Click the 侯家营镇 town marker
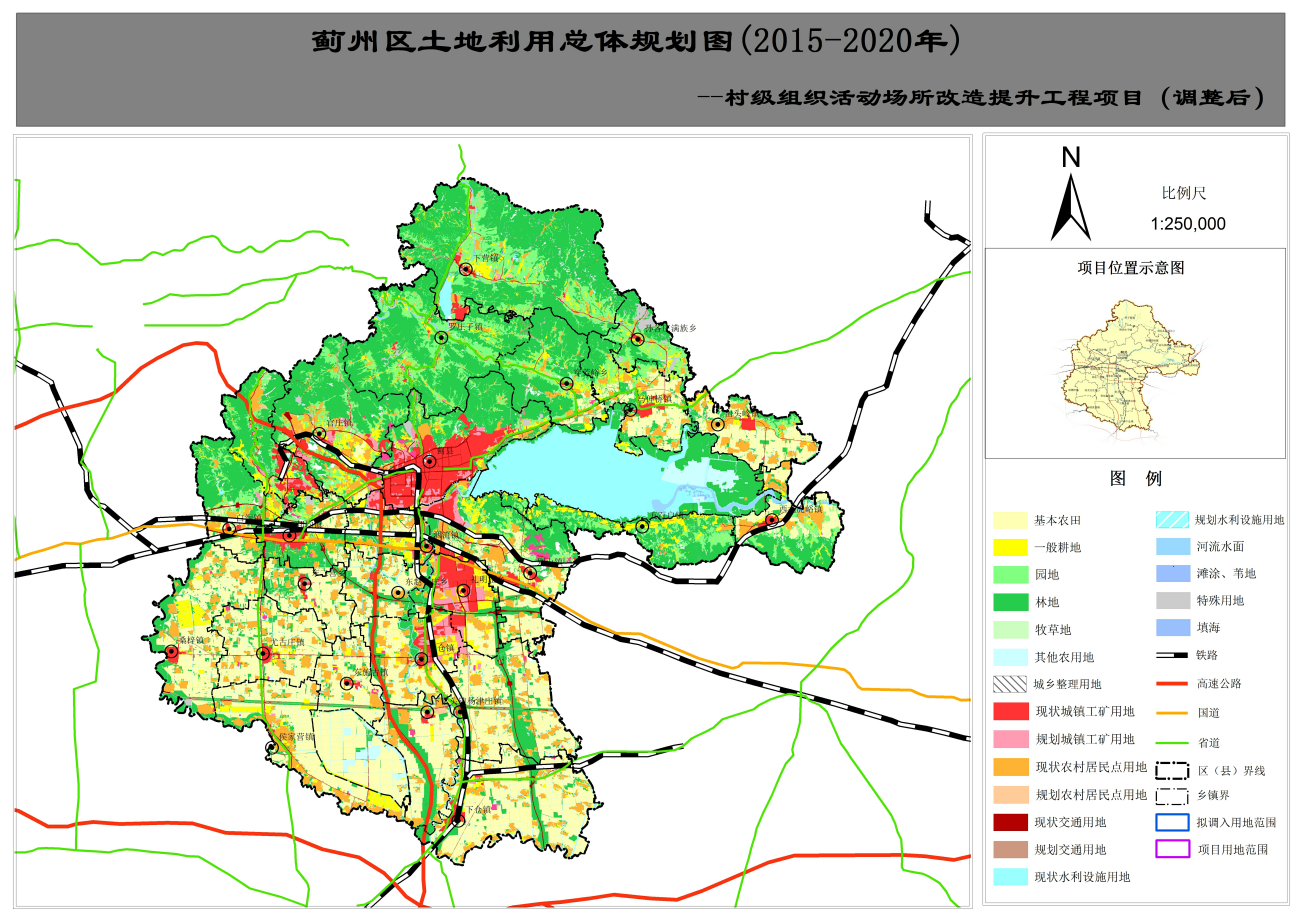The image size is (1299, 918). (x=270, y=747)
